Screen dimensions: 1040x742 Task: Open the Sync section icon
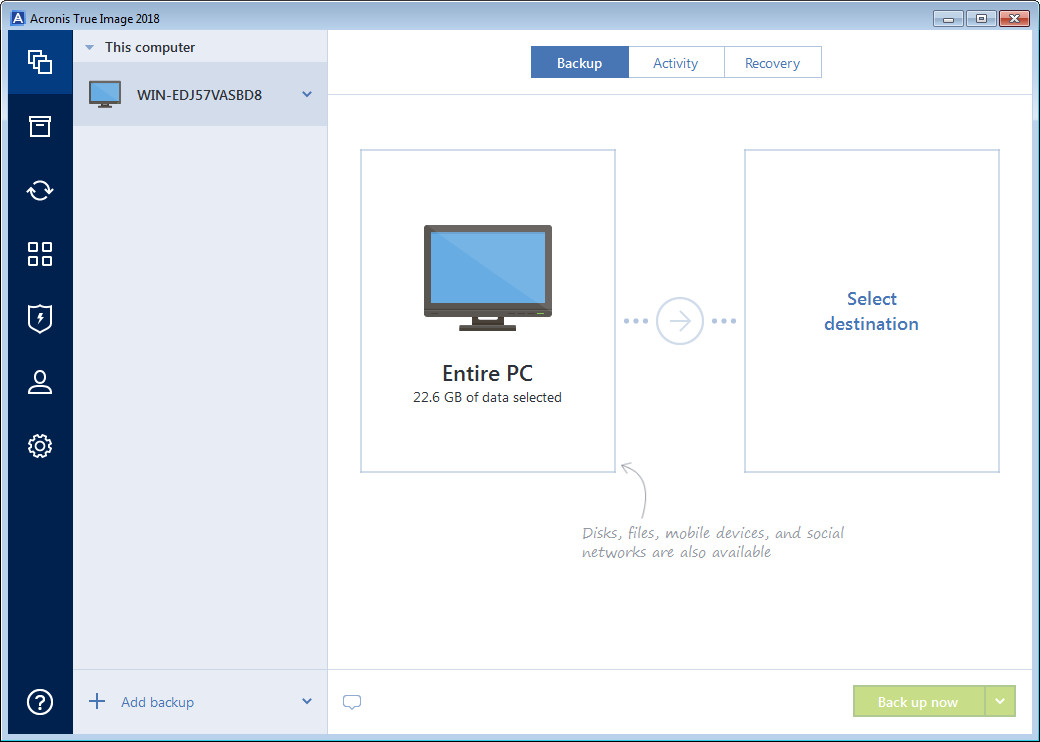(x=39, y=190)
